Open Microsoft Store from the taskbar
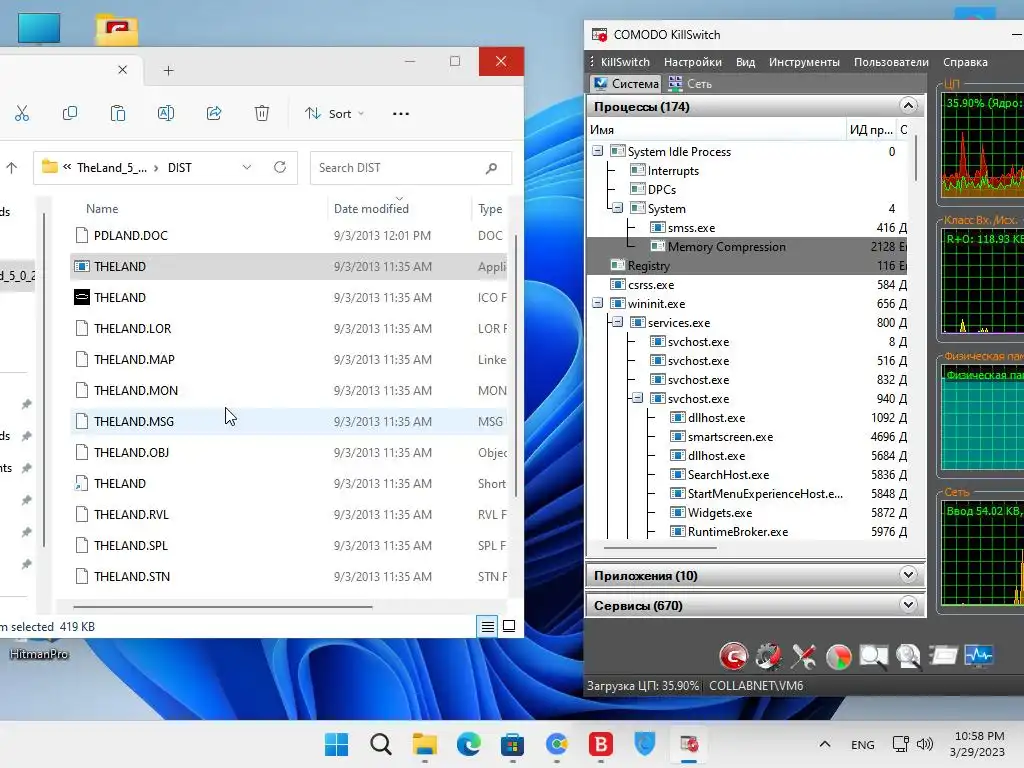The image size is (1024, 768). [x=513, y=744]
